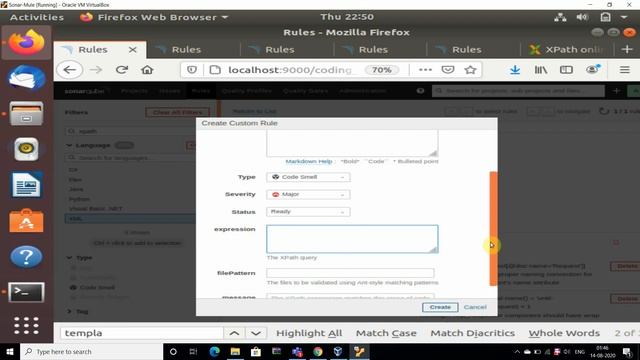Open page actions three-dot menu

425,70
